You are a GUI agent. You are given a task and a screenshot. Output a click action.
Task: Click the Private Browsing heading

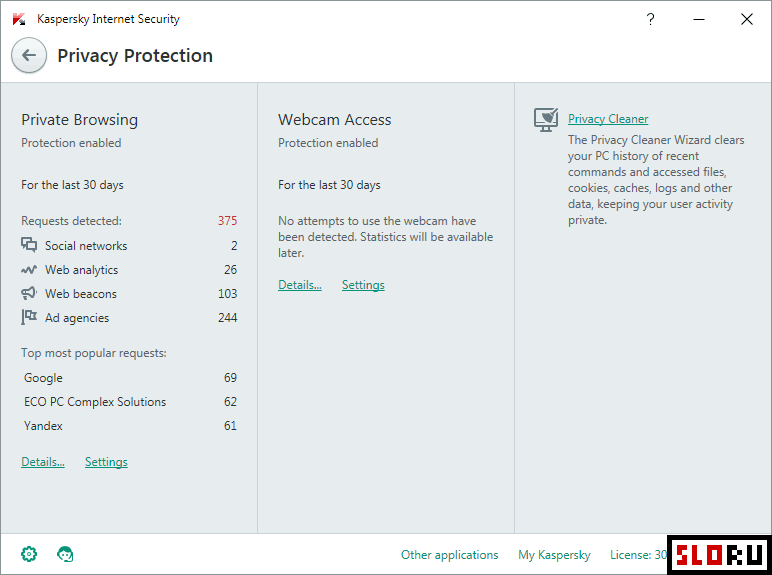coord(79,120)
